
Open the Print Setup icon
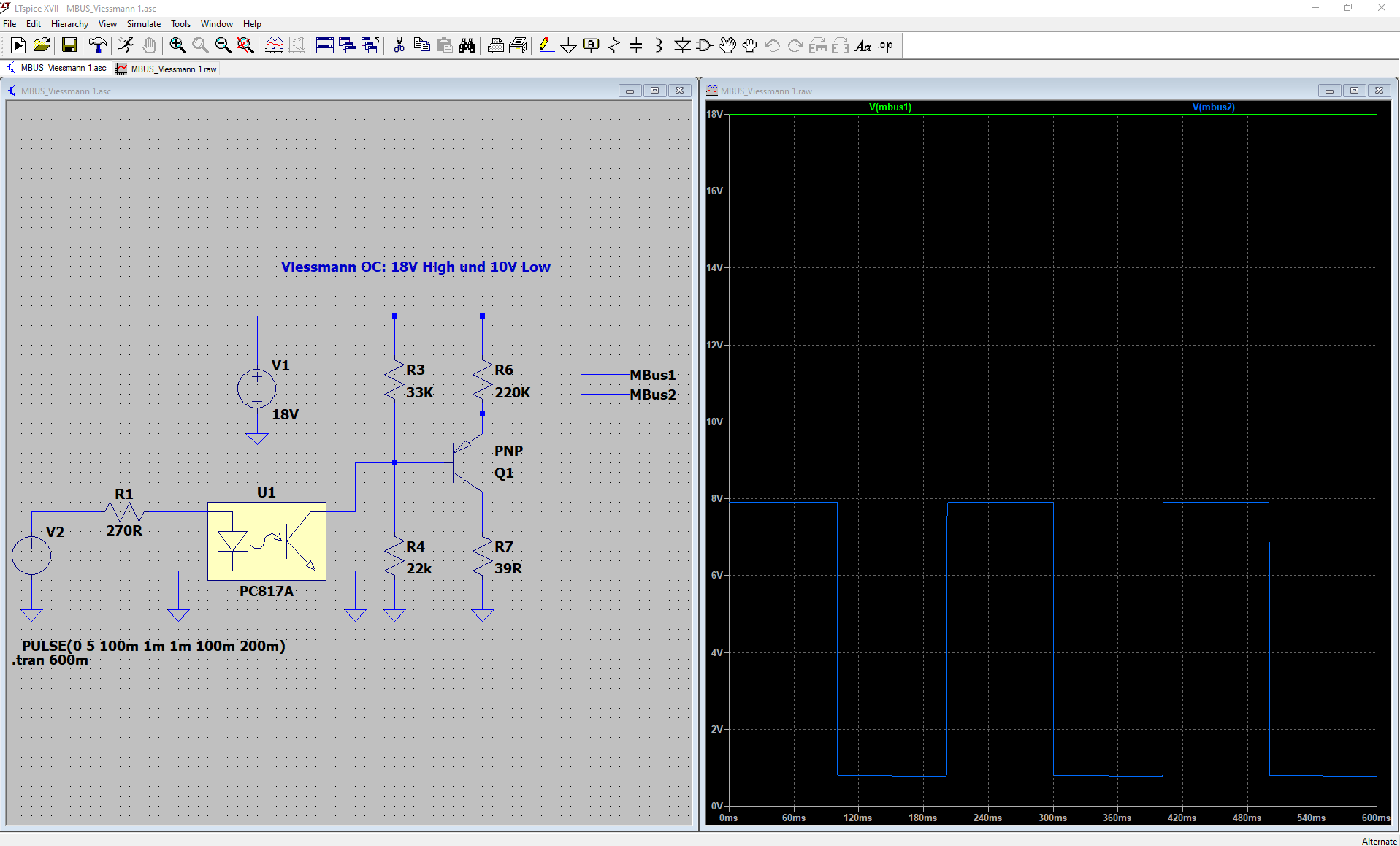point(518,45)
